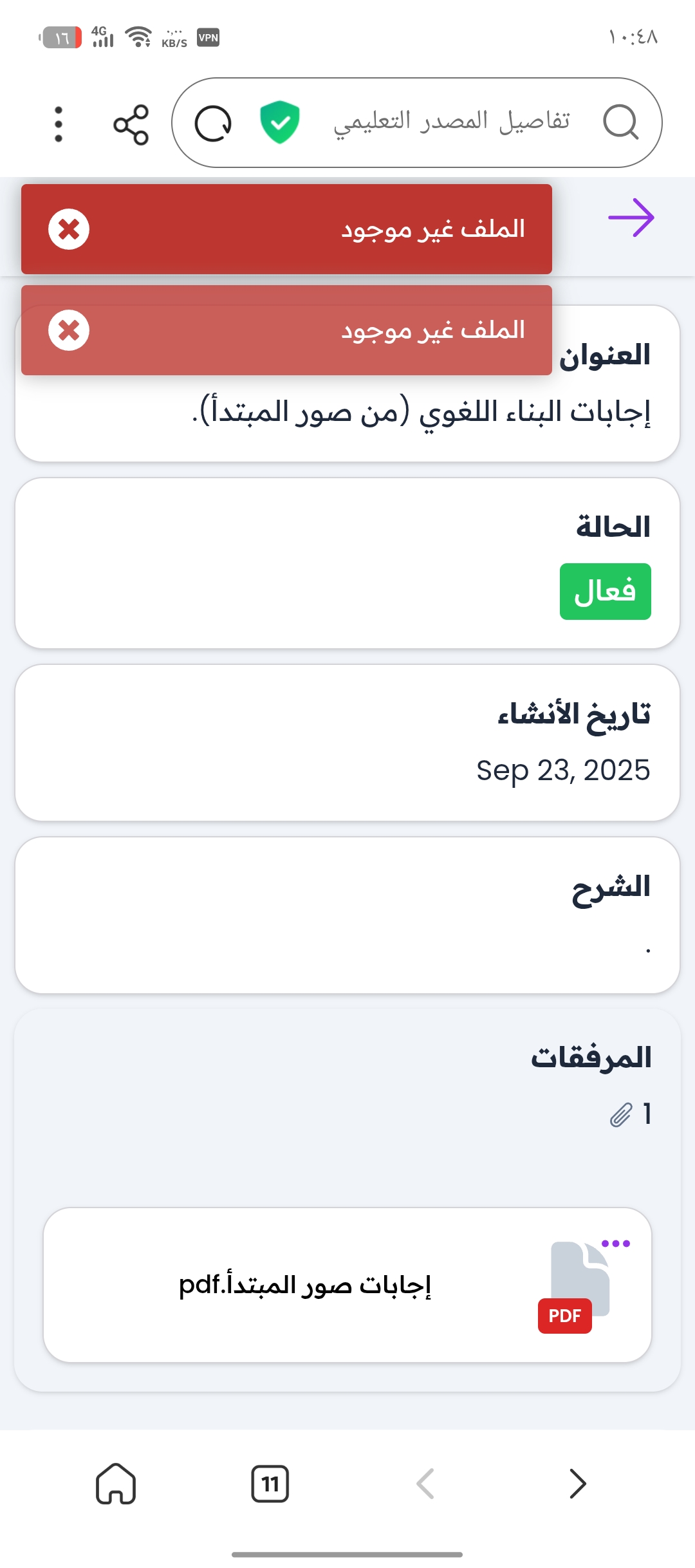Image resolution: width=695 pixels, height=1568 pixels.
Task: Tap the share icon in toolbar
Action: tap(131, 124)
